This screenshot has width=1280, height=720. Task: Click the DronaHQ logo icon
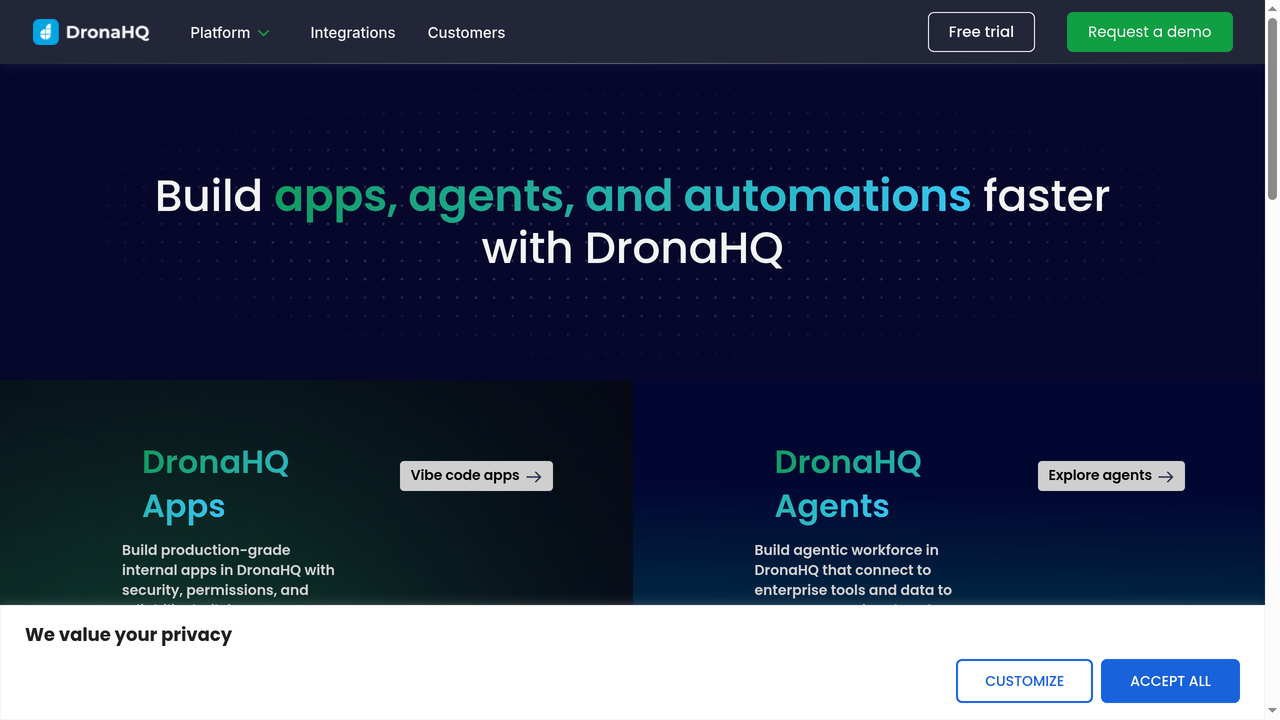tap(44, 32)
